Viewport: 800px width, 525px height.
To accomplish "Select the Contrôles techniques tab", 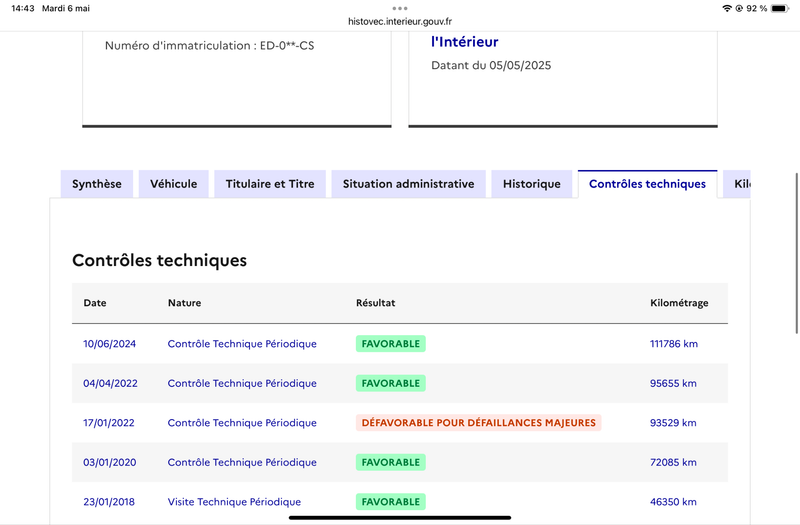I will 647,184.
